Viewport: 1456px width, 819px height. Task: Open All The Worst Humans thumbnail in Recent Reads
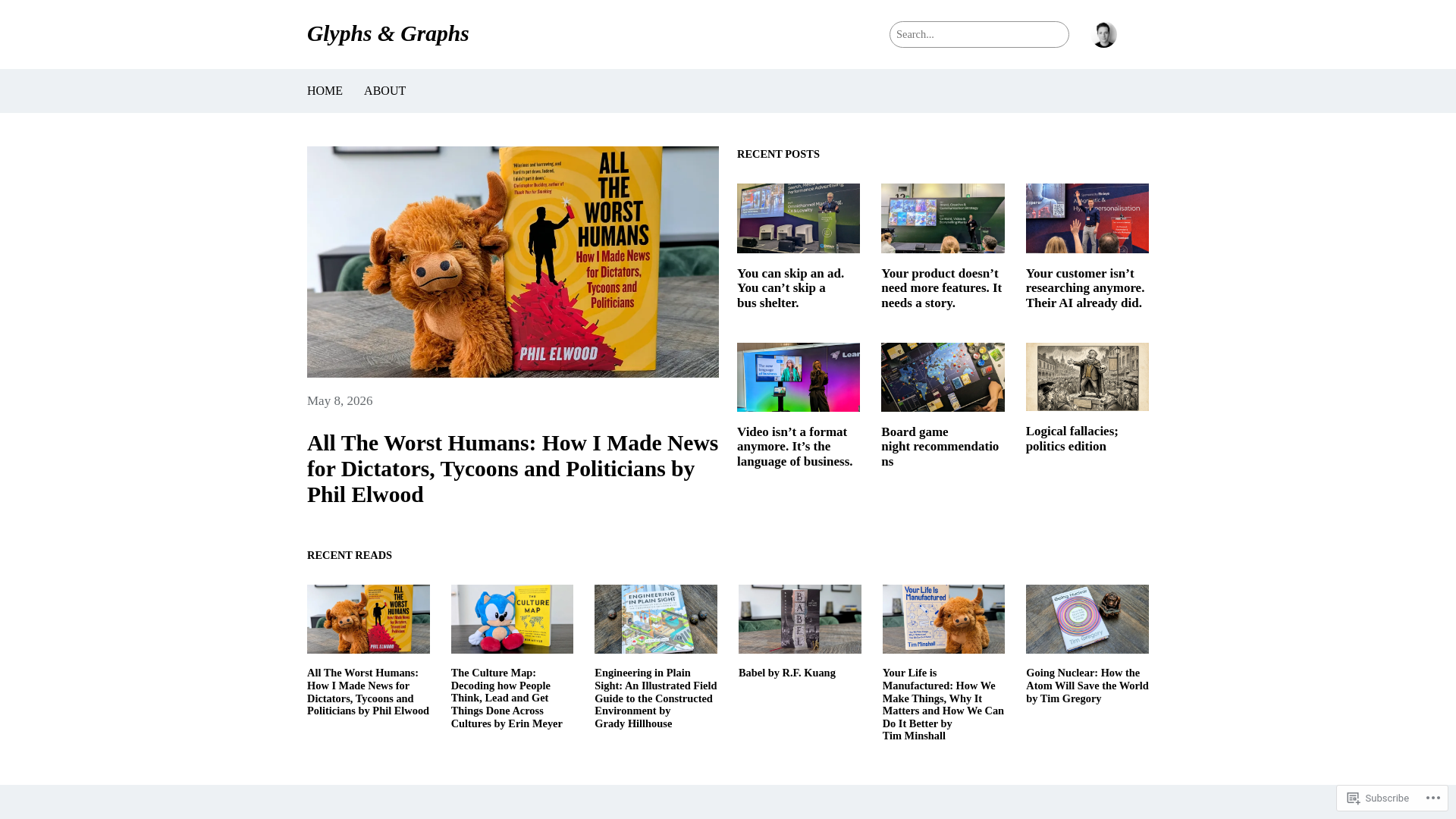[369, 619]
